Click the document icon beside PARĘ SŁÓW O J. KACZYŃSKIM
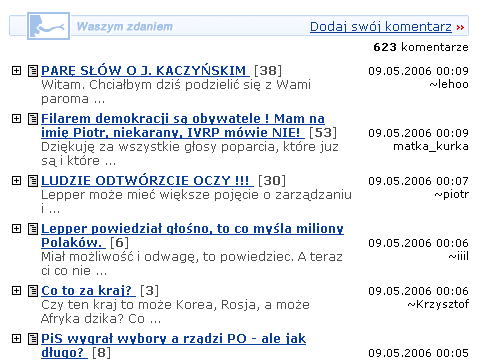 click(33, 71)
